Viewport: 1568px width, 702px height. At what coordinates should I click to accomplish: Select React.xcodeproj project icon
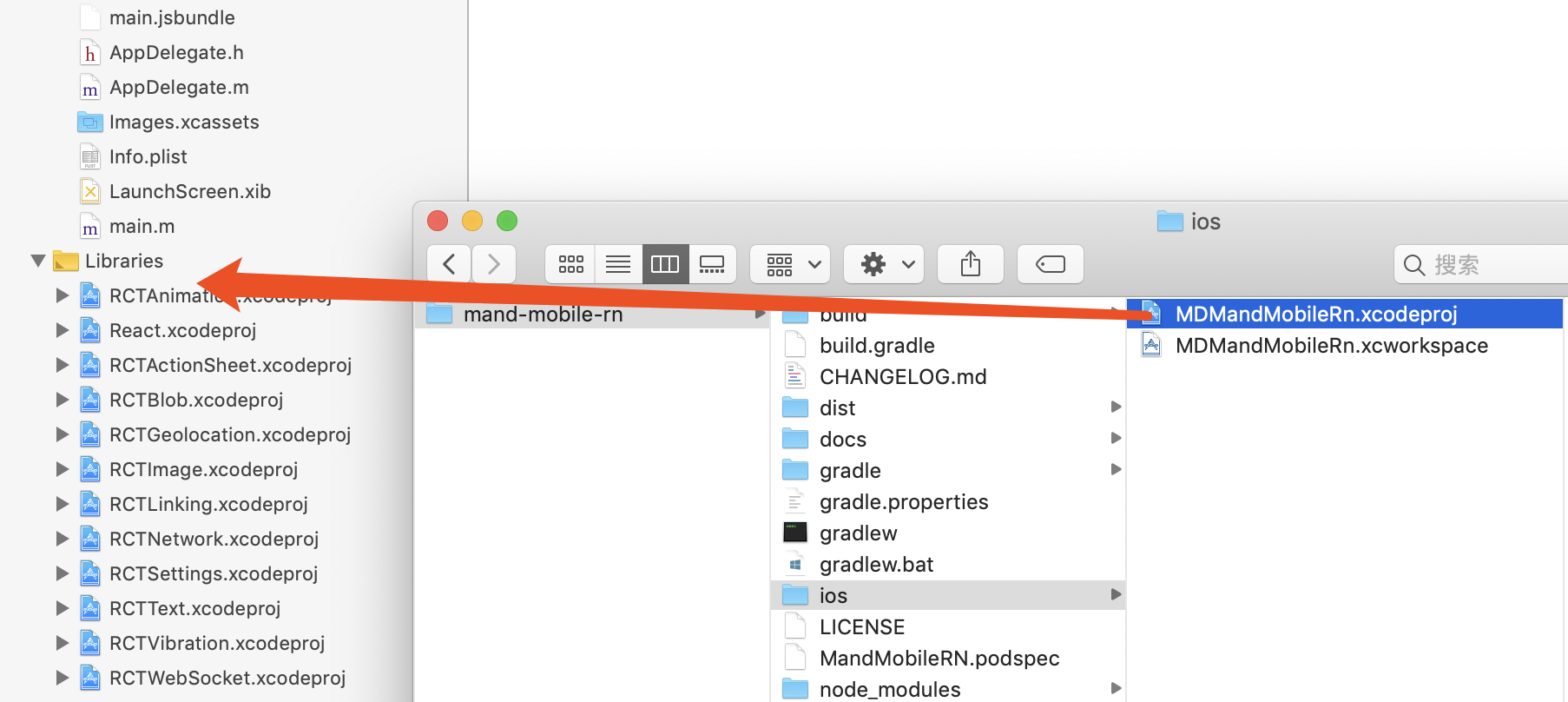click(x=90, y=330)
